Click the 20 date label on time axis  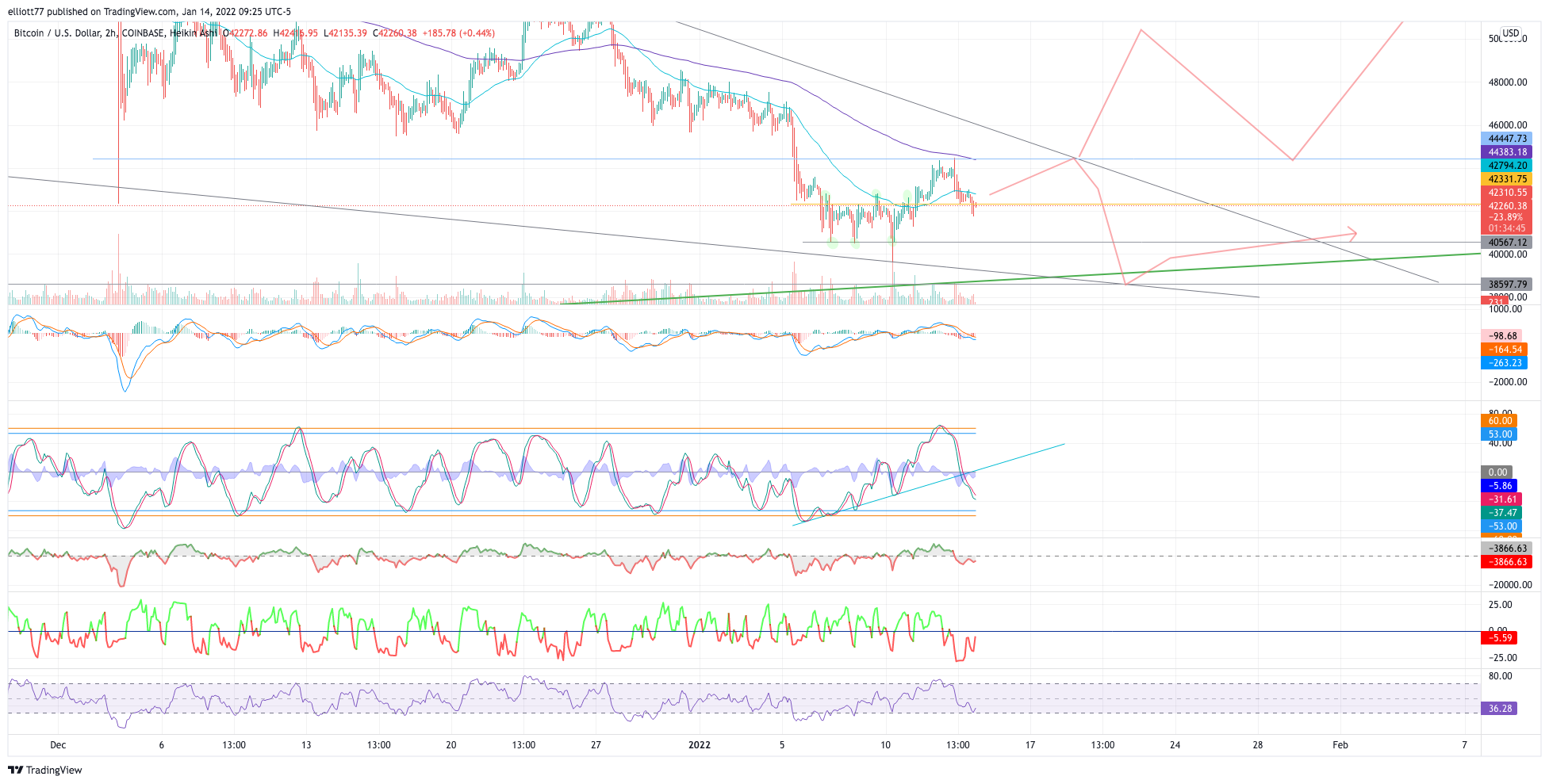click(451, 745)
